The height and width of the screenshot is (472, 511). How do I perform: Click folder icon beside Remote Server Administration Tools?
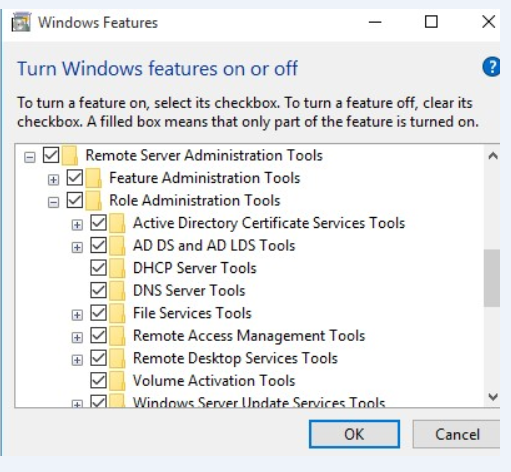70,155
